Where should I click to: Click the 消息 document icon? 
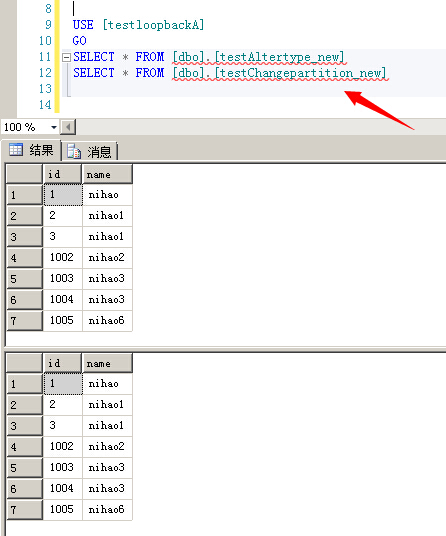pyautogui.click(x=74, y=151)
